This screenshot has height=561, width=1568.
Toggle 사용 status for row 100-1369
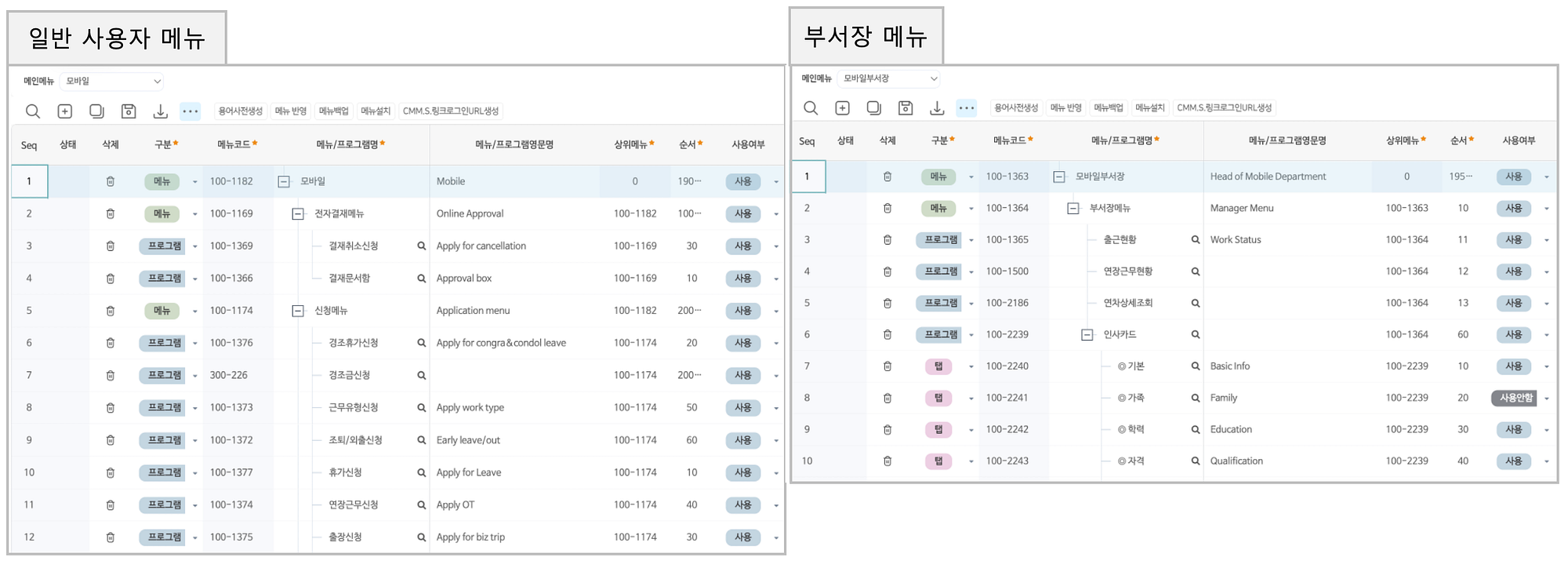[x=743, y=246]
